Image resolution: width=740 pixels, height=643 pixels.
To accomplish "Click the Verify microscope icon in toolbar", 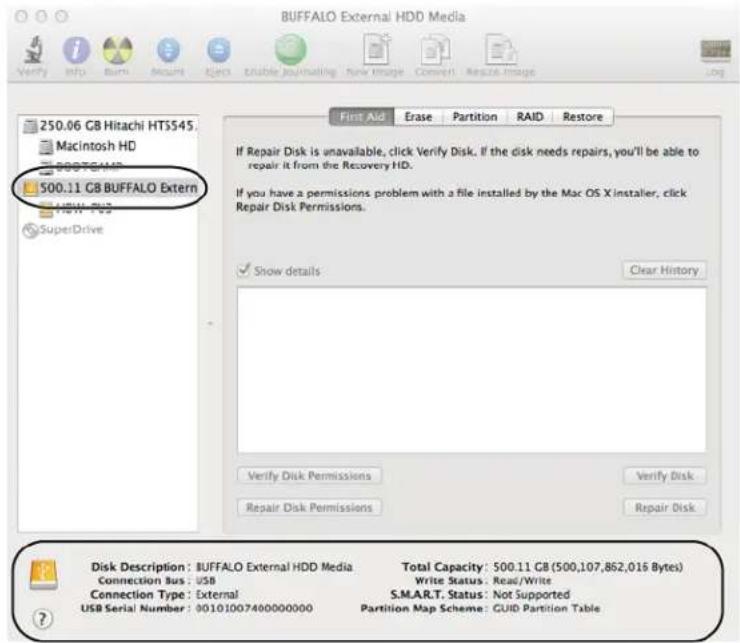I will 33,50.
